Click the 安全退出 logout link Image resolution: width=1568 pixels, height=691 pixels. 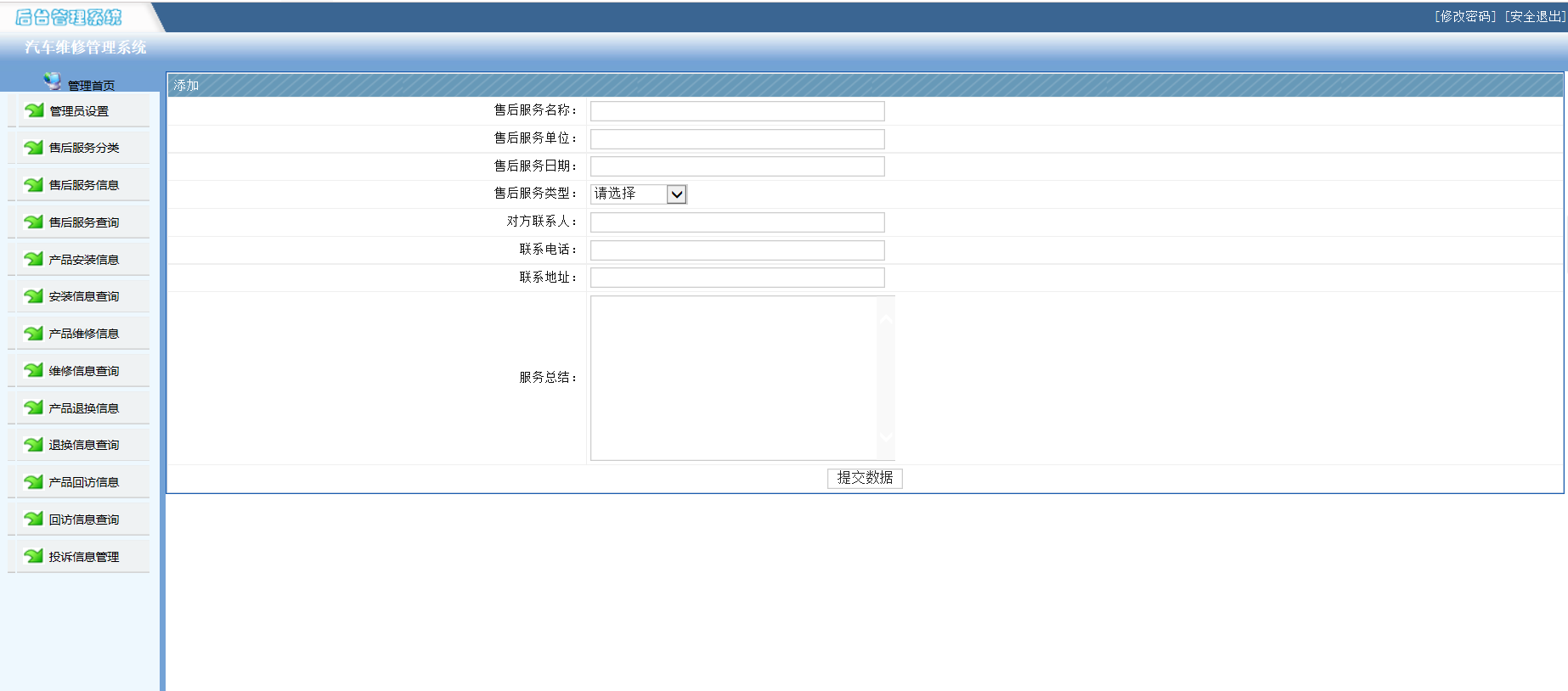click(x=1535, y=17)
